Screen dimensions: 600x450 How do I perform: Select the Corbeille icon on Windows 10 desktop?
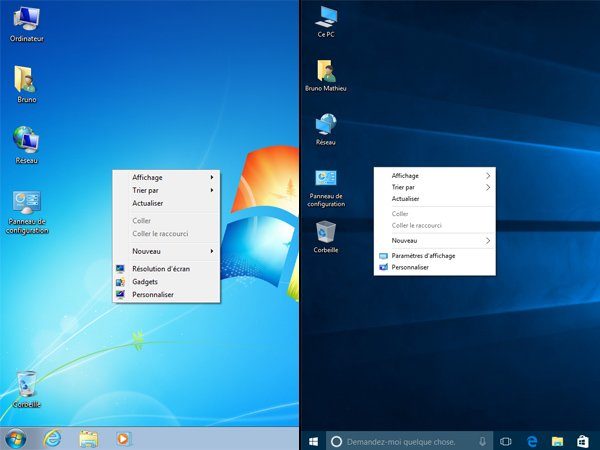[326, 237]
